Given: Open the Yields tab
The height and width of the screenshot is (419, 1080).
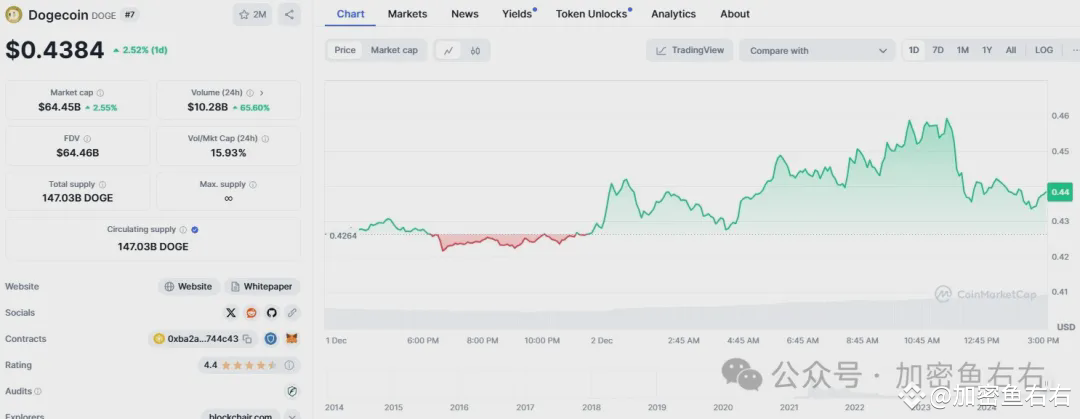Looking at the screenshot, I should (518, 14).
